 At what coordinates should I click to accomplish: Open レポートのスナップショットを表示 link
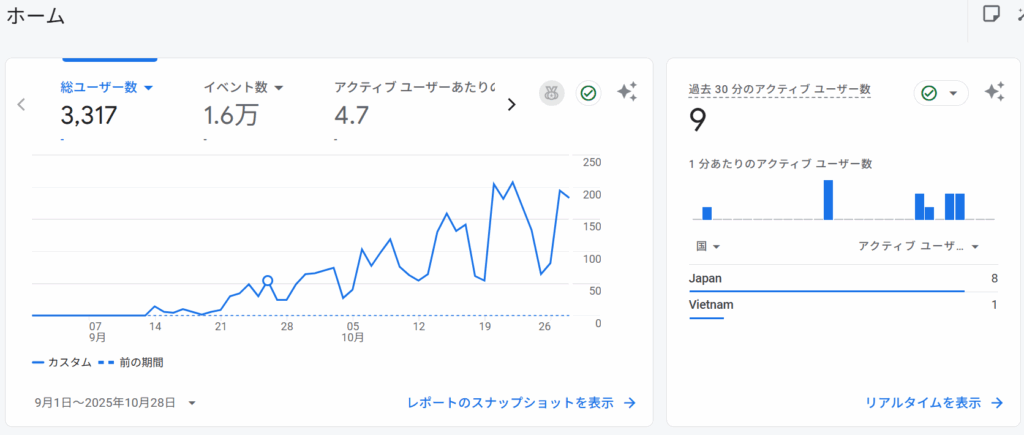pyautogui.click(x=510, y=403)
